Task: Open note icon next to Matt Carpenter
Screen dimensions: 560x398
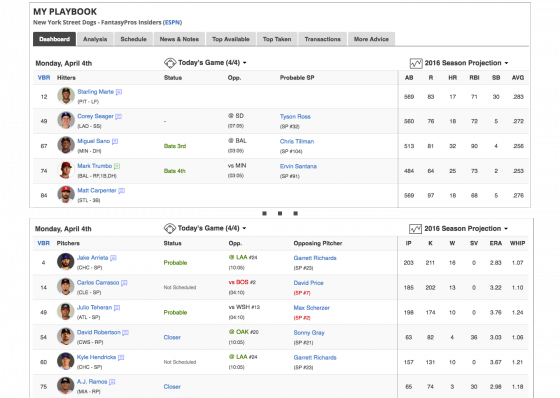Action: coord(121,191)
